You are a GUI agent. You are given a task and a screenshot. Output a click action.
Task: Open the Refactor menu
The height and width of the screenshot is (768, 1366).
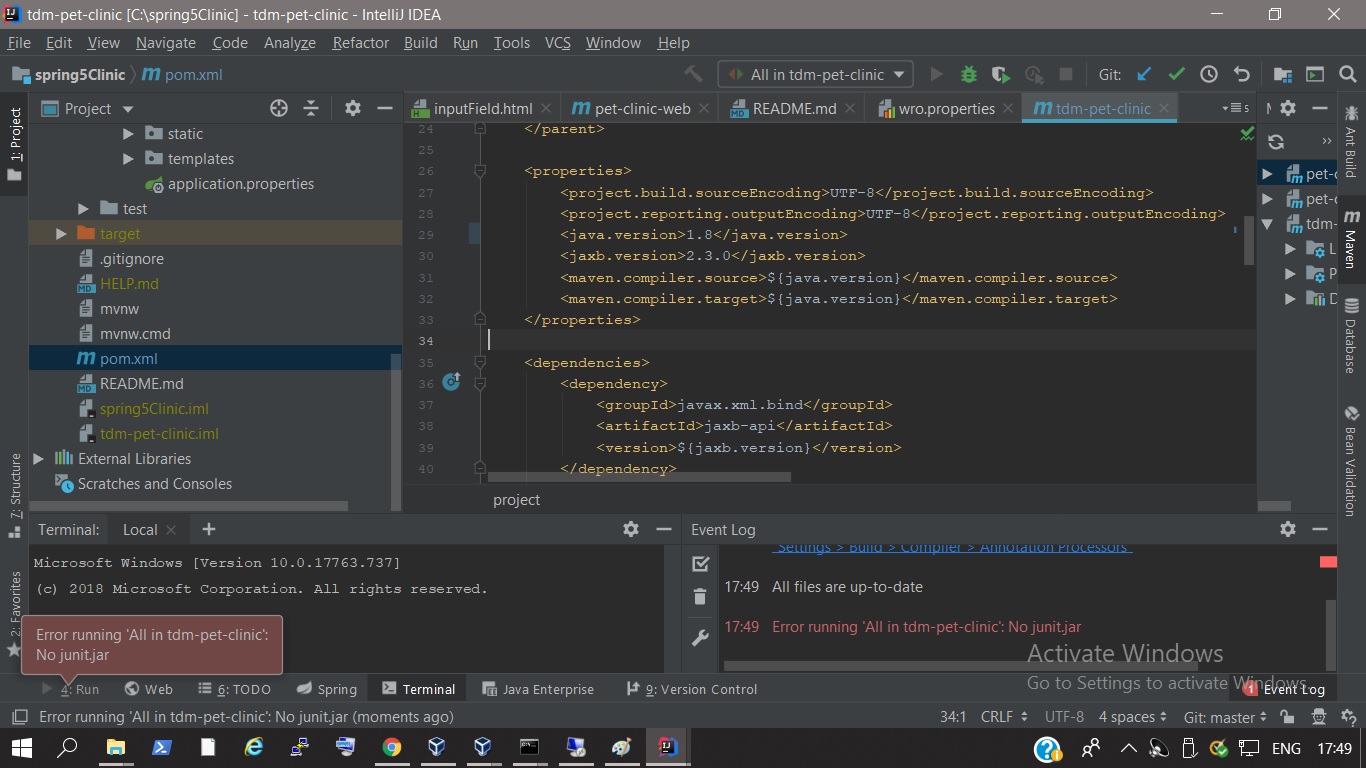(x=360, y=42)
